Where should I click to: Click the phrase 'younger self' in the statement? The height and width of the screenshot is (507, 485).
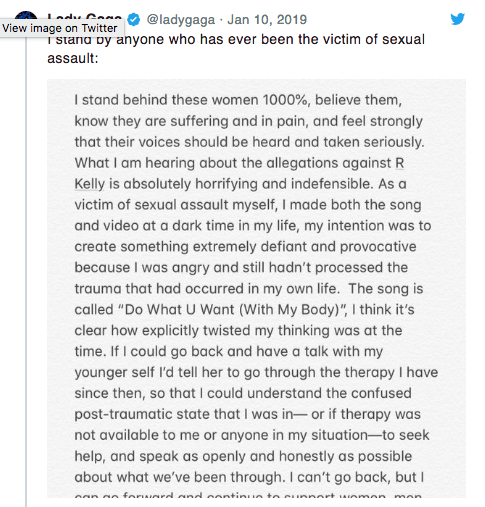pyautogui.click(x=110, y=372)
